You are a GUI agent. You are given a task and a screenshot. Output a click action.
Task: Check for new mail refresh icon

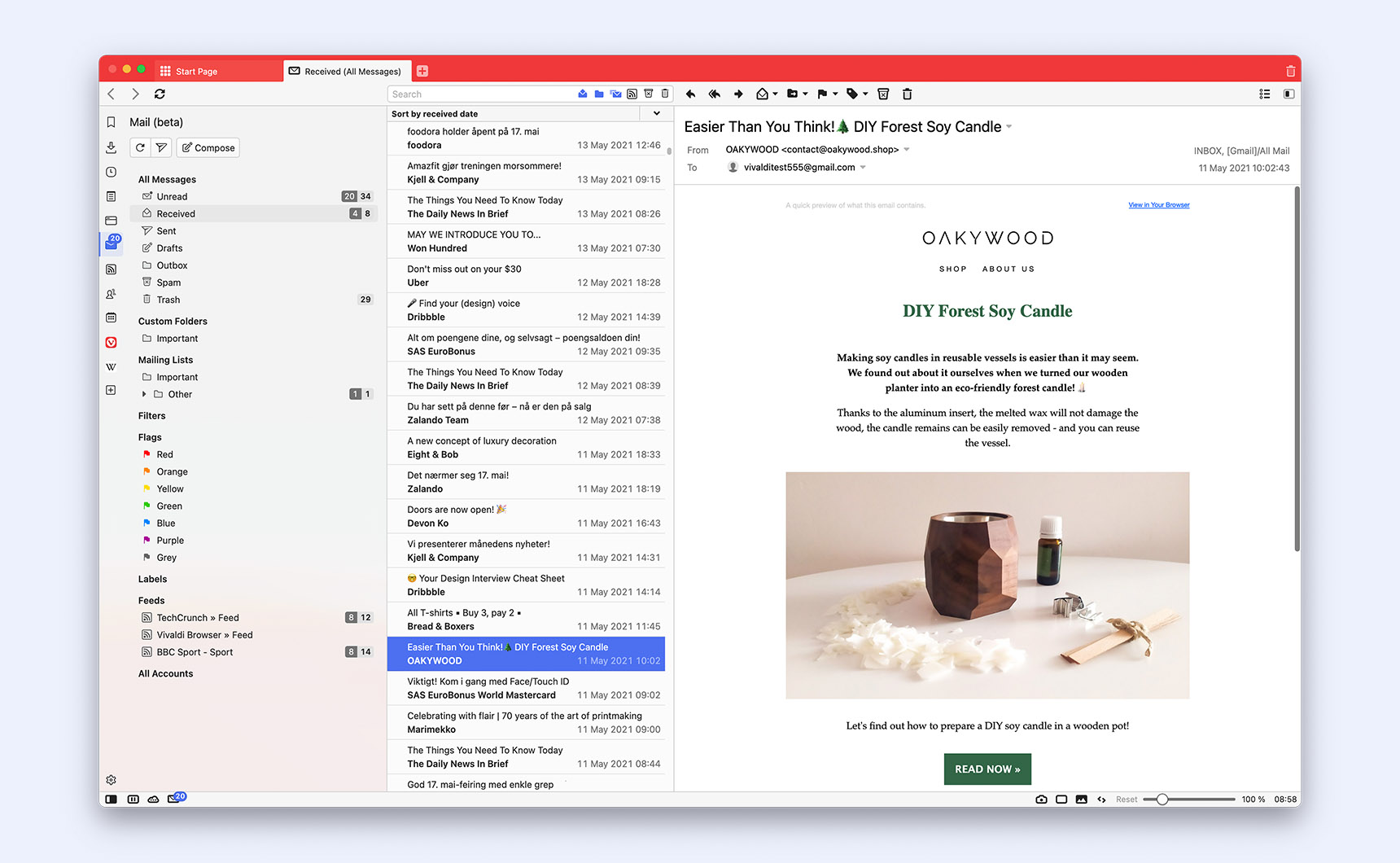tap(140, 147)
